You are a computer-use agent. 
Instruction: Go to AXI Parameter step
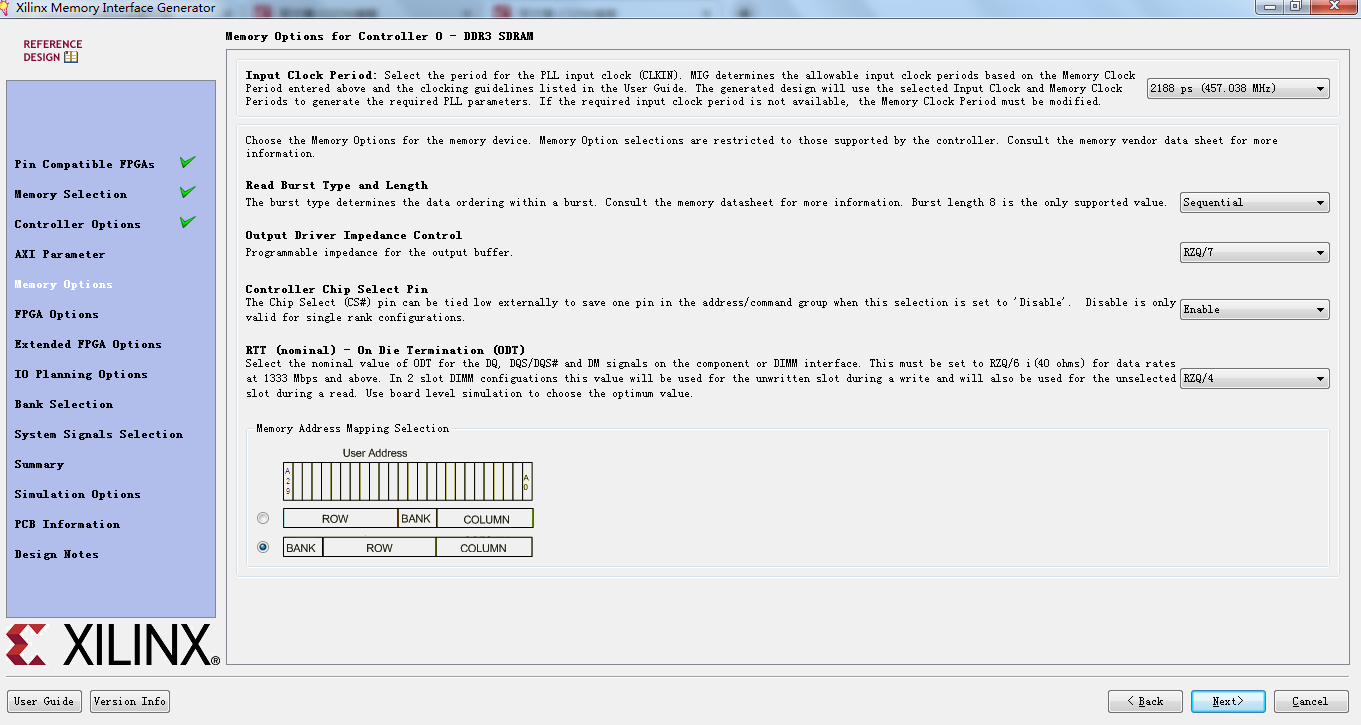point(60,254)
